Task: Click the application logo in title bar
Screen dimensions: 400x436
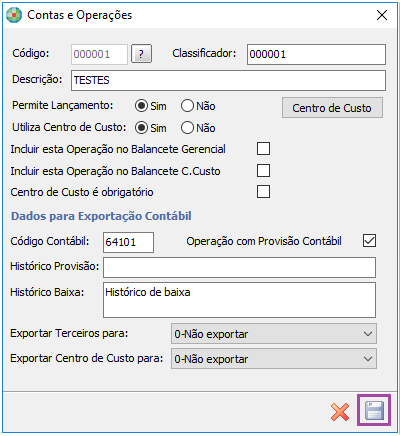Action: pos(14,15)
